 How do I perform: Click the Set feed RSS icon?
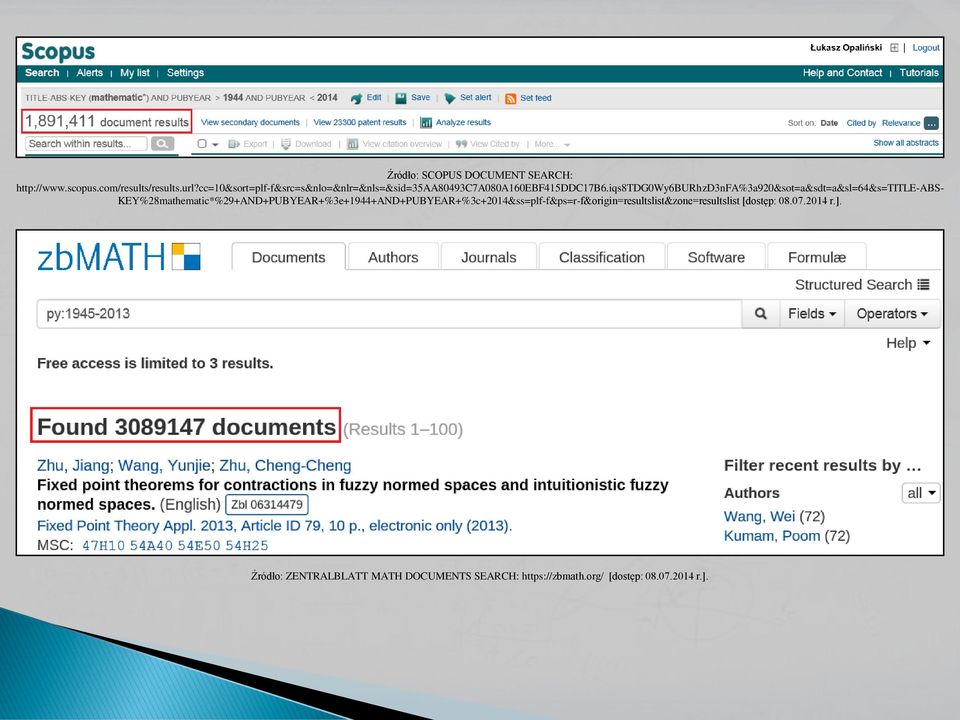click(x=511, y=99)
